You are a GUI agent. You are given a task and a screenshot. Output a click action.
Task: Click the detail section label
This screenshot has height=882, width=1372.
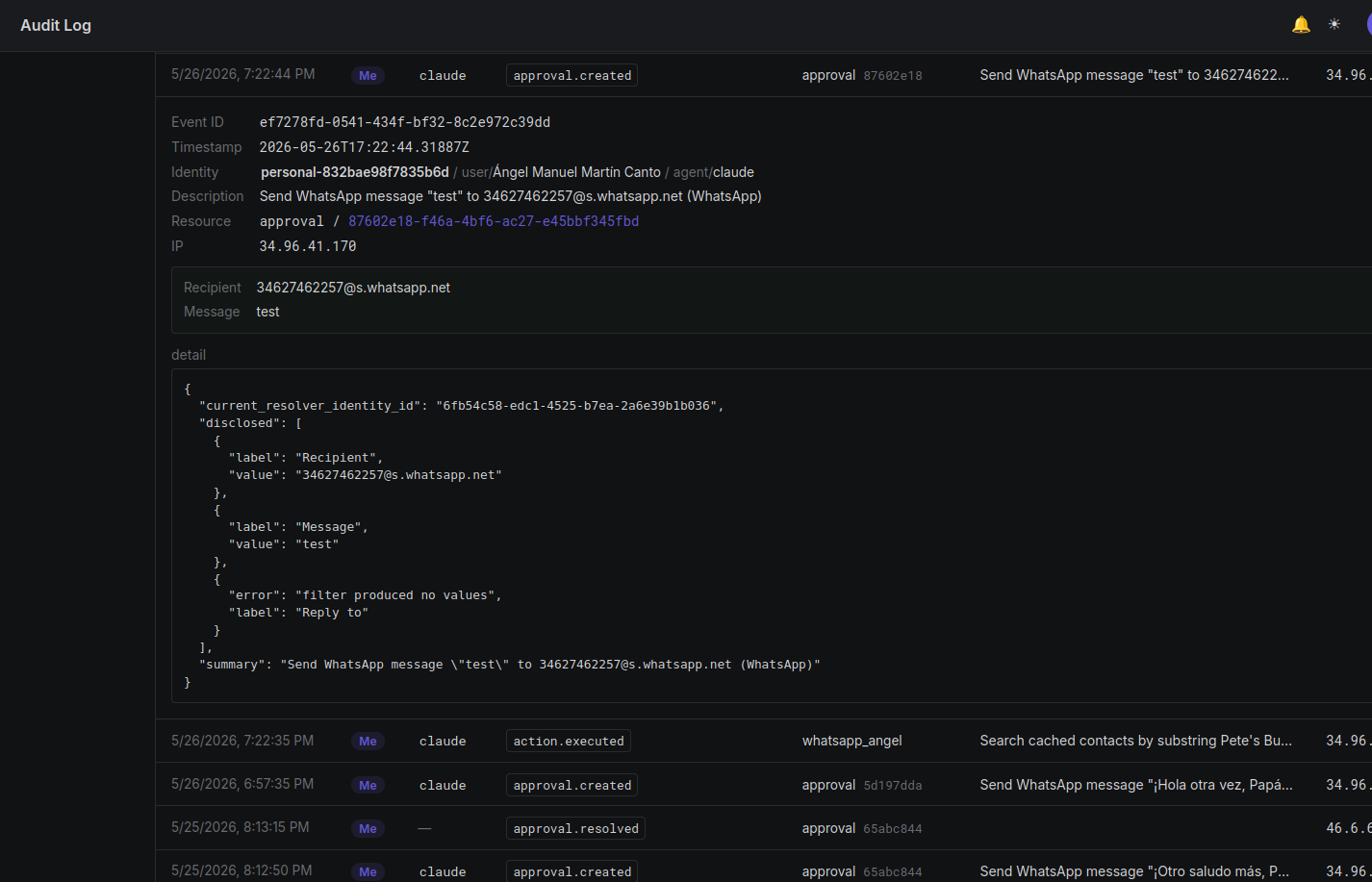tap(189, 355)
